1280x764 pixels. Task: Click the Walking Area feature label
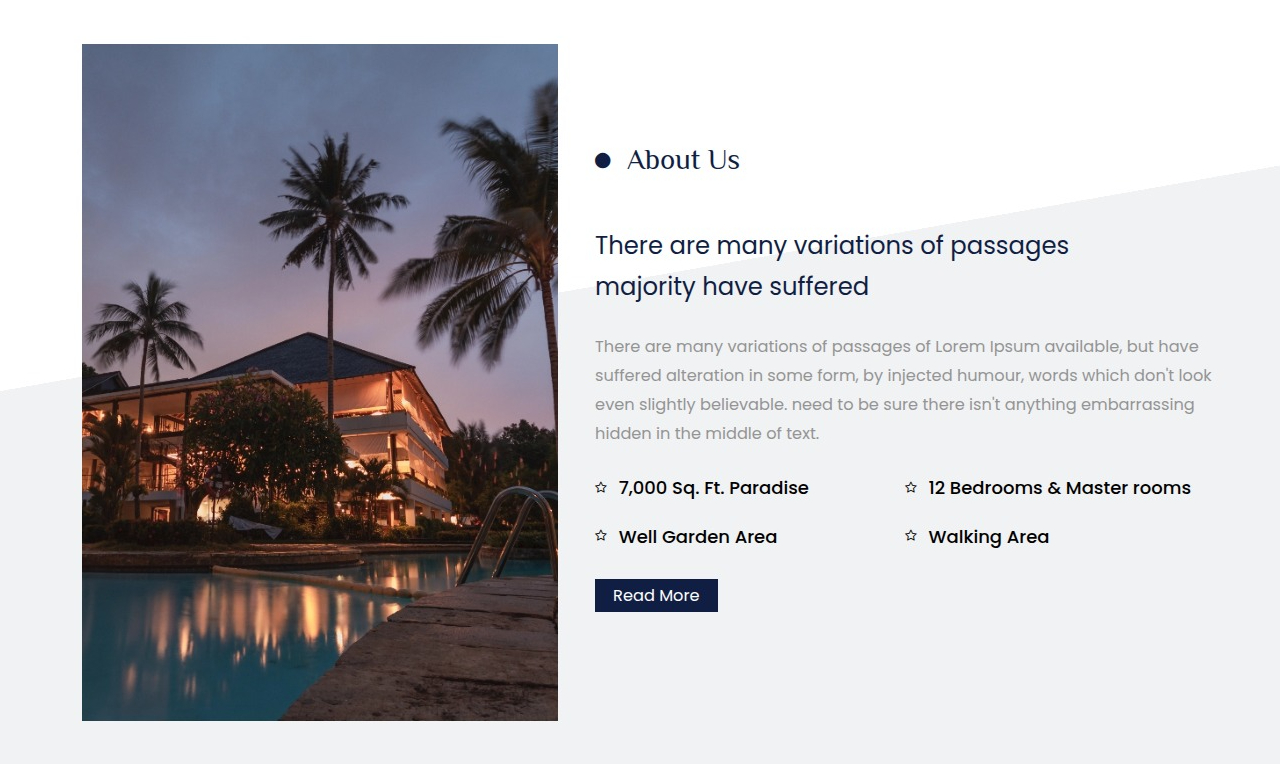point(988,537)
